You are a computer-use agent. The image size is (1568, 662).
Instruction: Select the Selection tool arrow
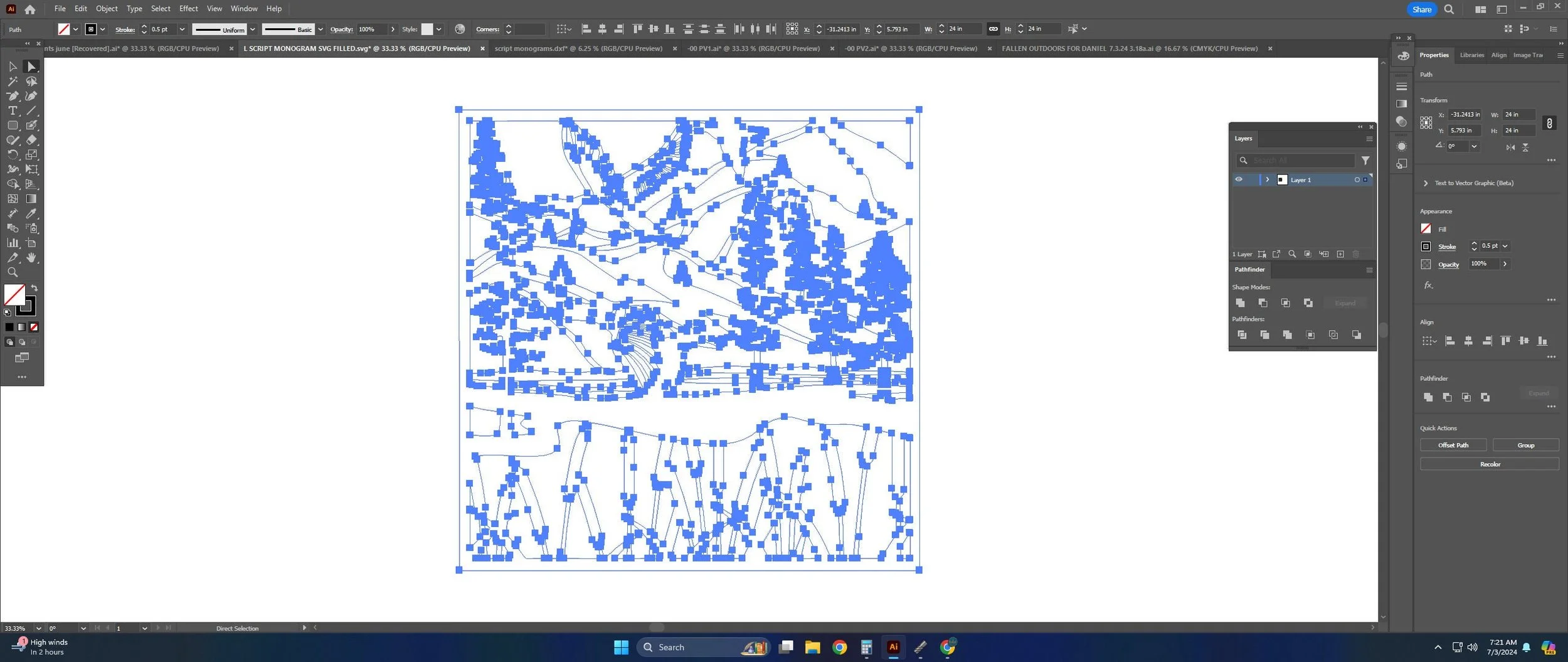(x=13, y=67)
